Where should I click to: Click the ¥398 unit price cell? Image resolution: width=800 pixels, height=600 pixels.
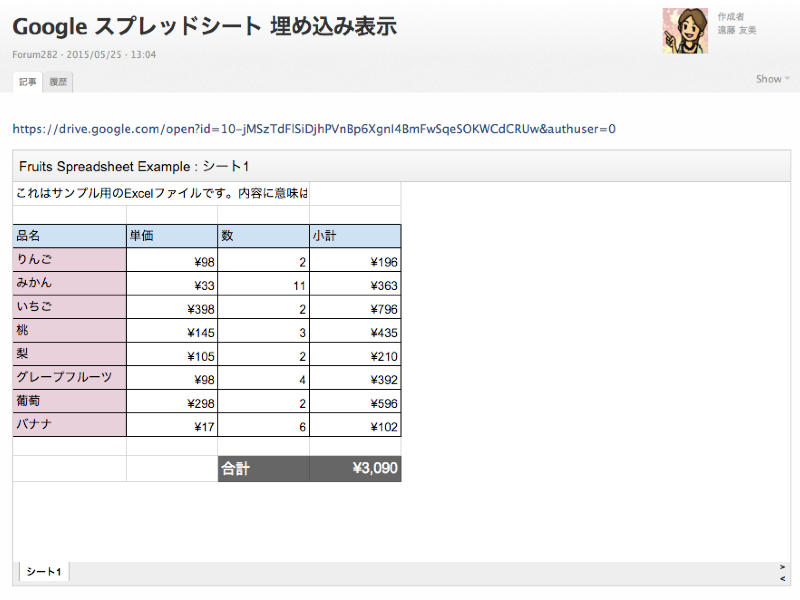pos(172,307)
